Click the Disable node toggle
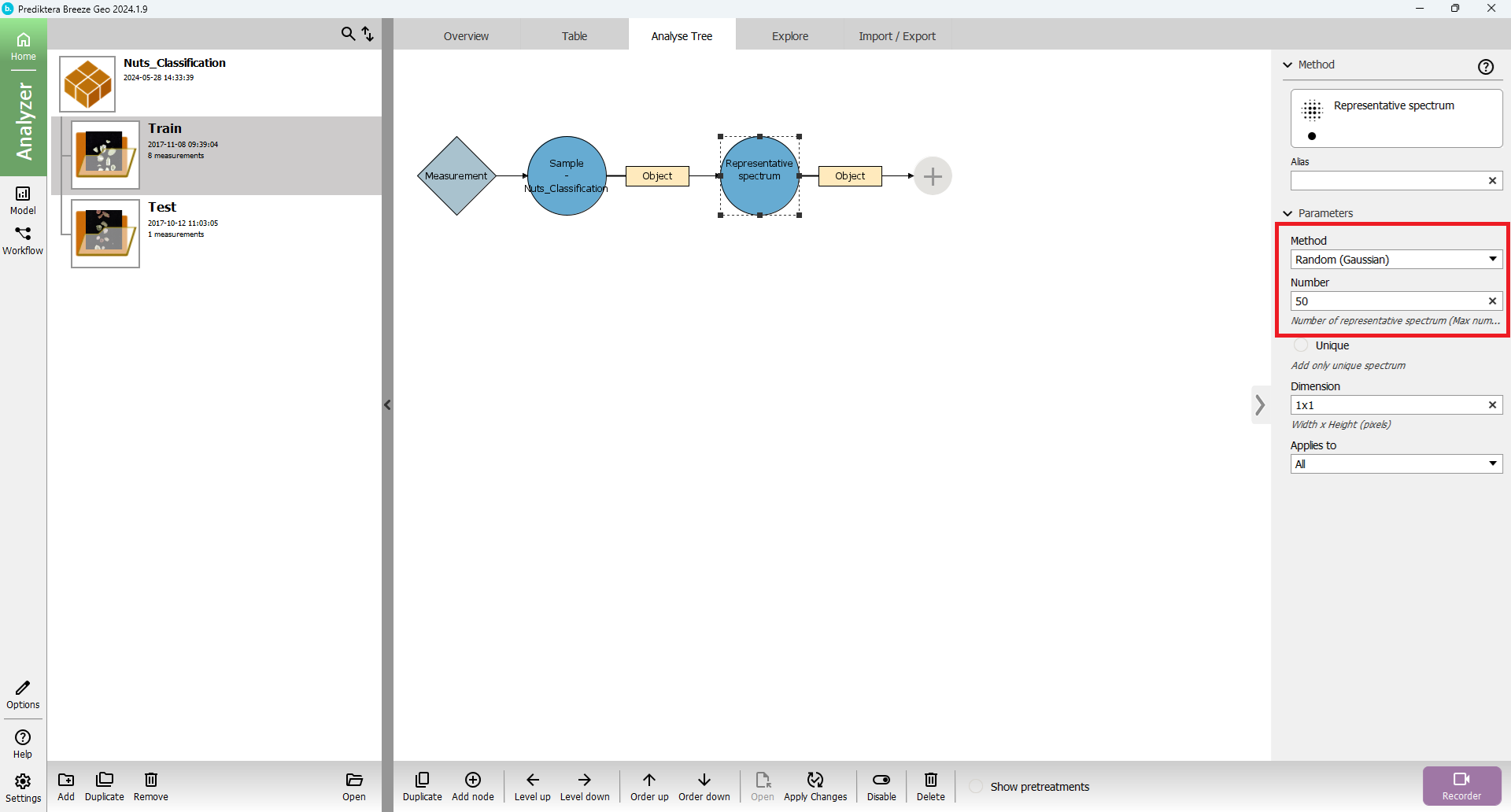The width and height of the screenshot is (1511, 812). (x=881, y=781)
